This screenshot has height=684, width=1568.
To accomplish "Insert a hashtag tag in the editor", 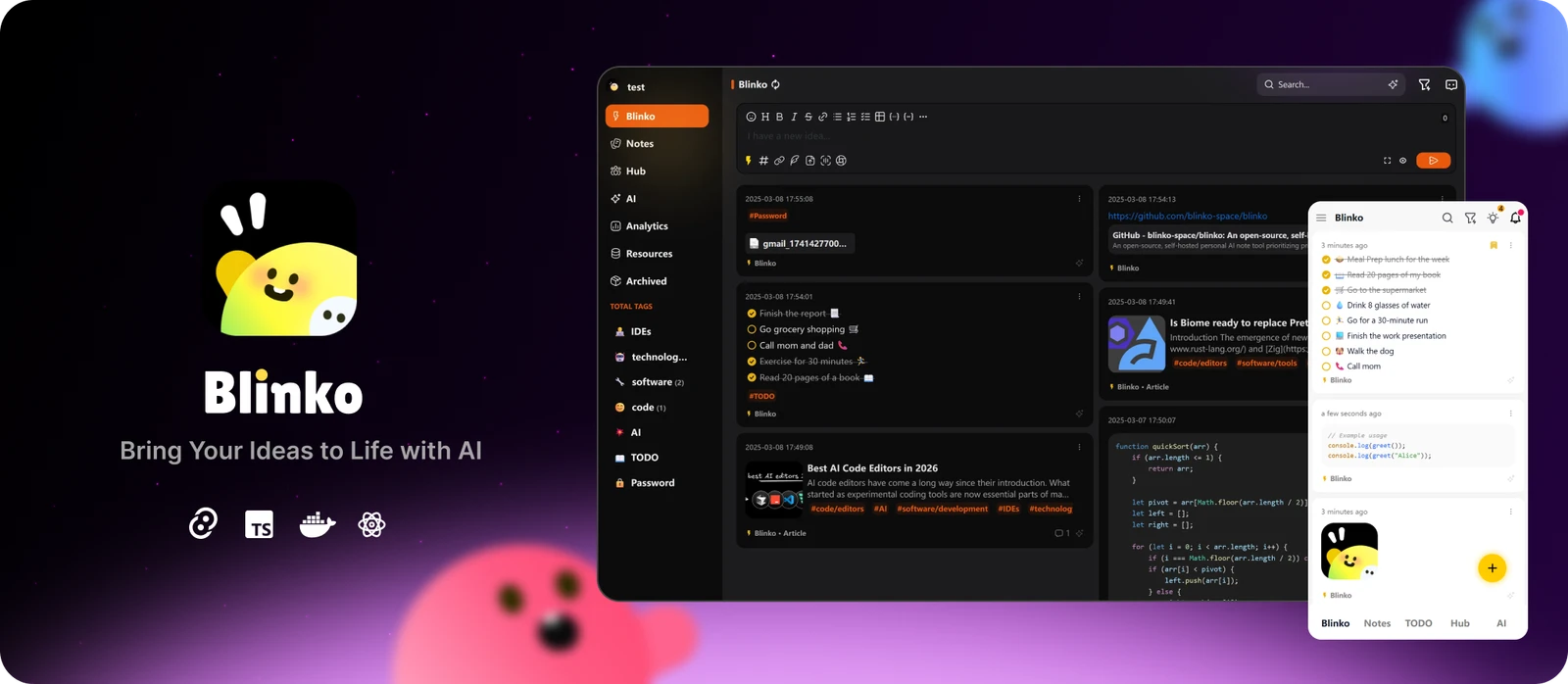I will tap(763, 161).
